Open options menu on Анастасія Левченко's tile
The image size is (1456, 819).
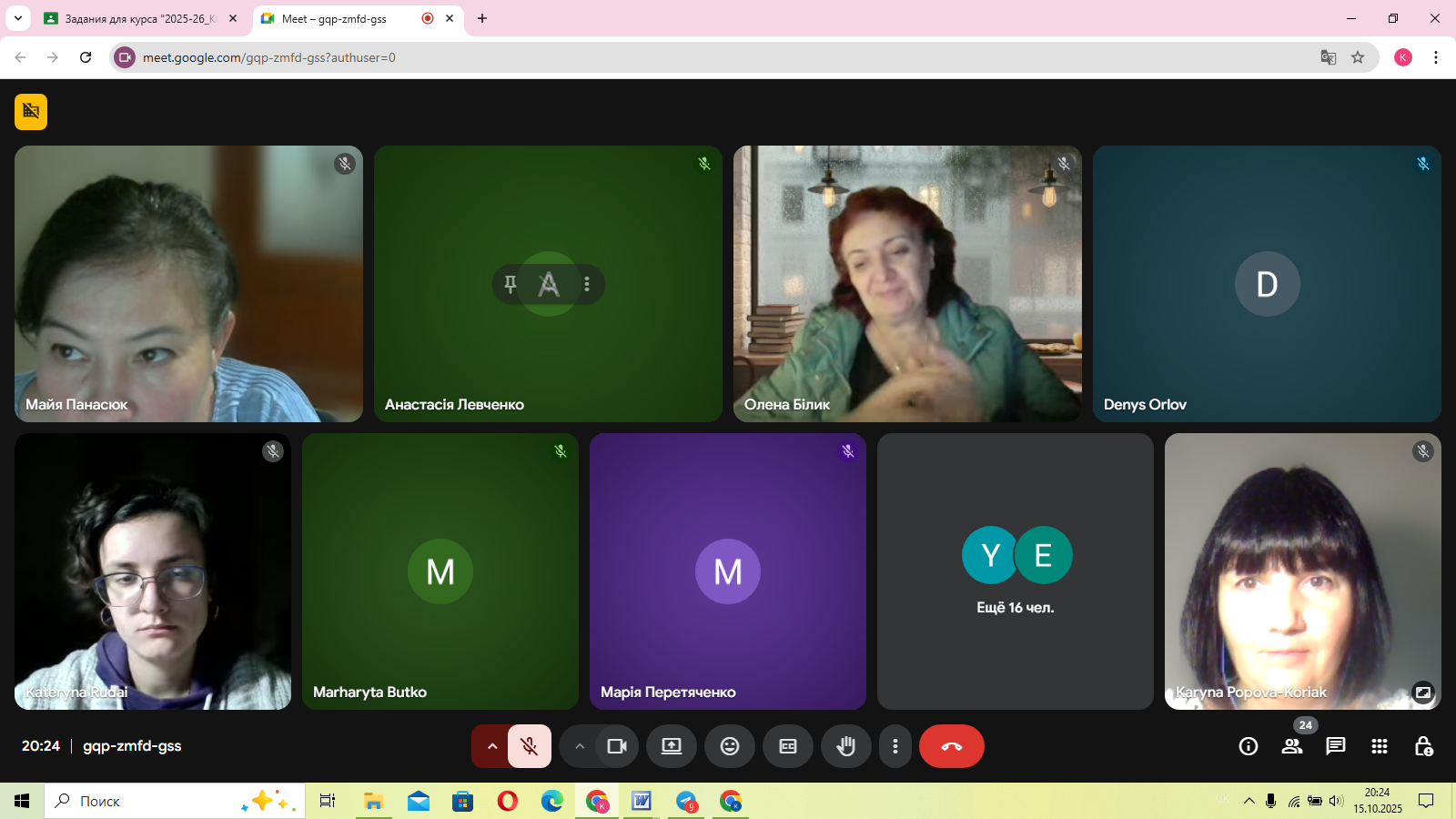pyautogui.click(x=587, y=284)
